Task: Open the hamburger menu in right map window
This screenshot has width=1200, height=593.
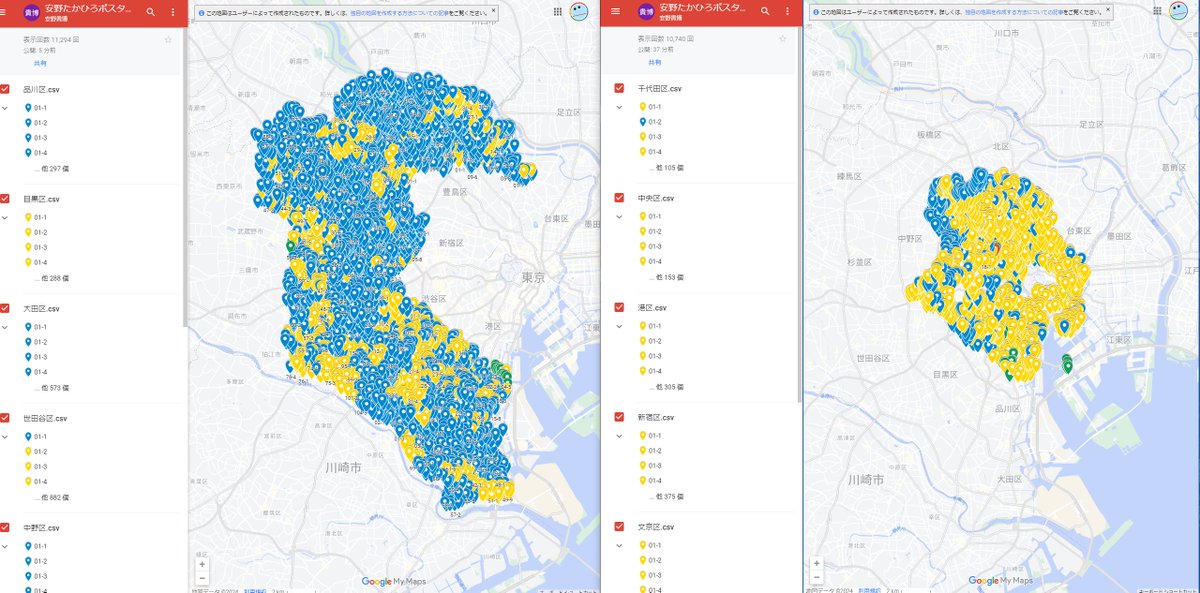Action: (615, 12)
